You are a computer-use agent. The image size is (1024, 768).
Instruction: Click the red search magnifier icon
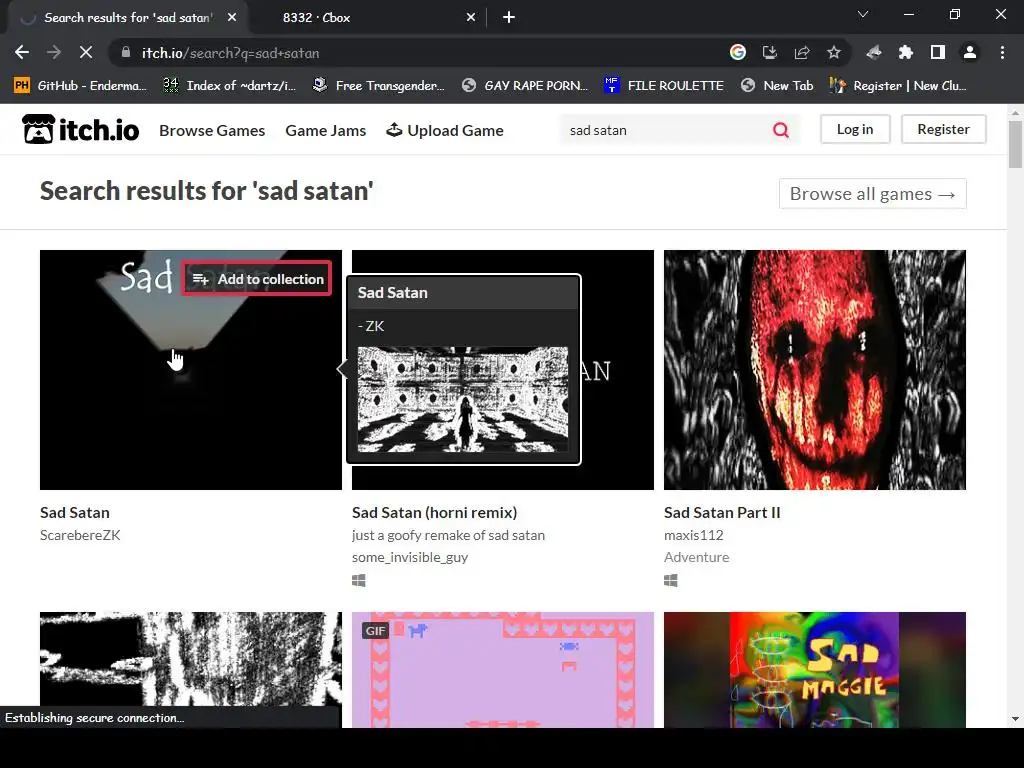click(x=781, y=130)
